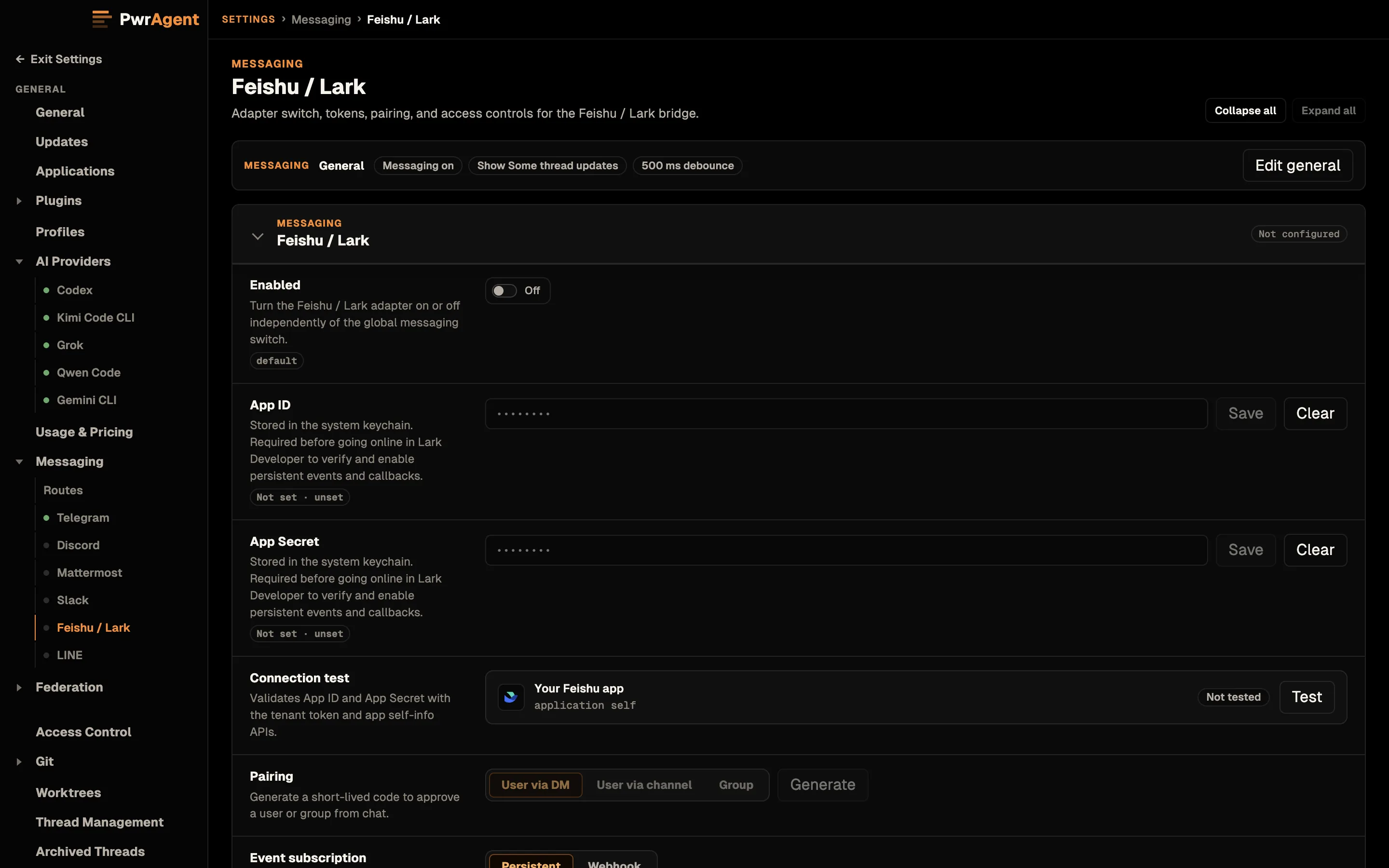Collapse the AI Providers section
Image resolution: width=1389 pixels, height=868 pixels.
[19, 262]
